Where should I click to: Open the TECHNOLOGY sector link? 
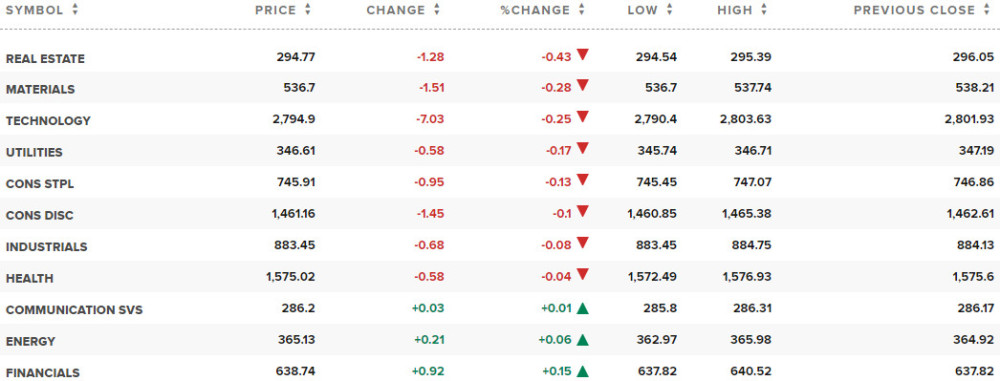(x=48, y=121)
